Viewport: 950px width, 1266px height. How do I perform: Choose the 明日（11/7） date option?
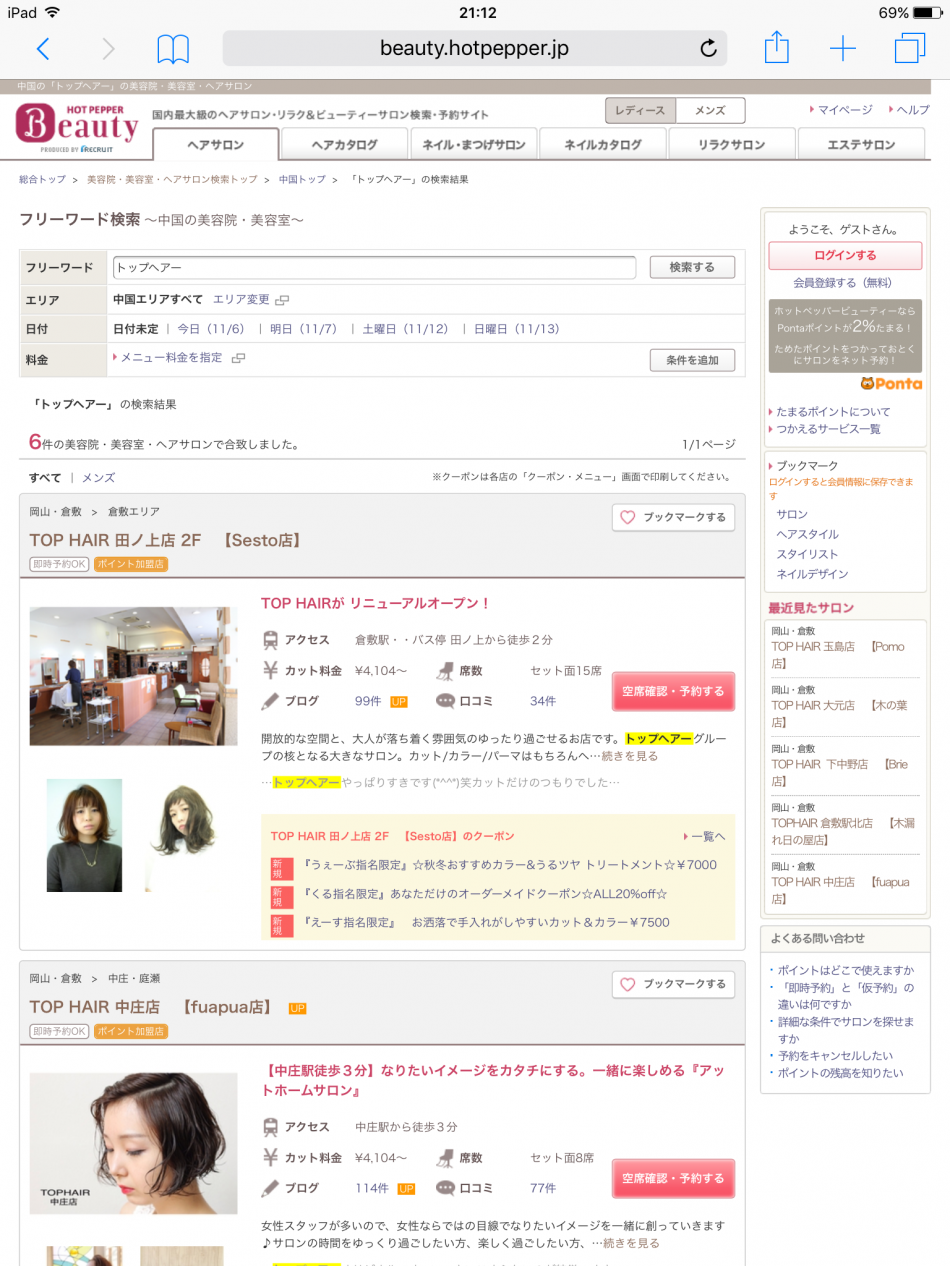[303, 329]
